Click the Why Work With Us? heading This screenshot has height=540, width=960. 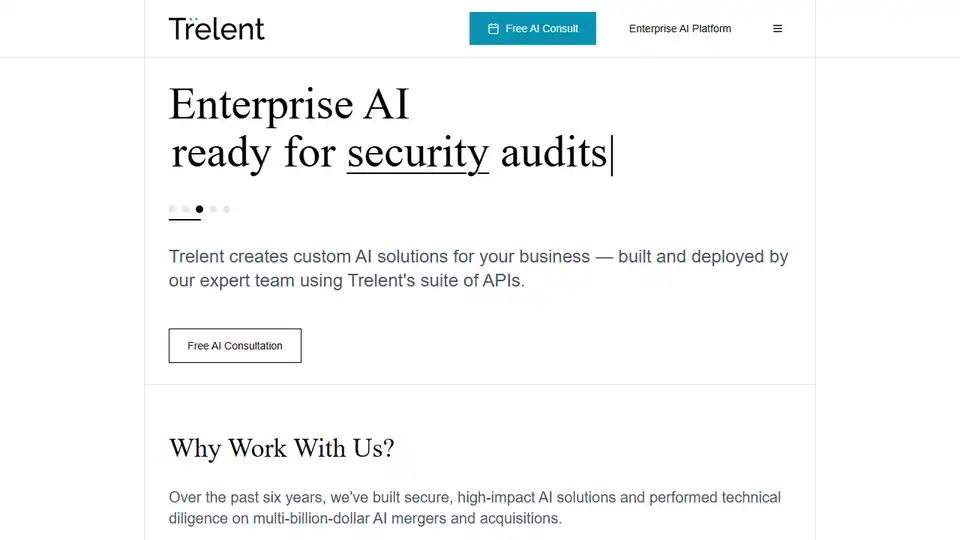[282, 448]
